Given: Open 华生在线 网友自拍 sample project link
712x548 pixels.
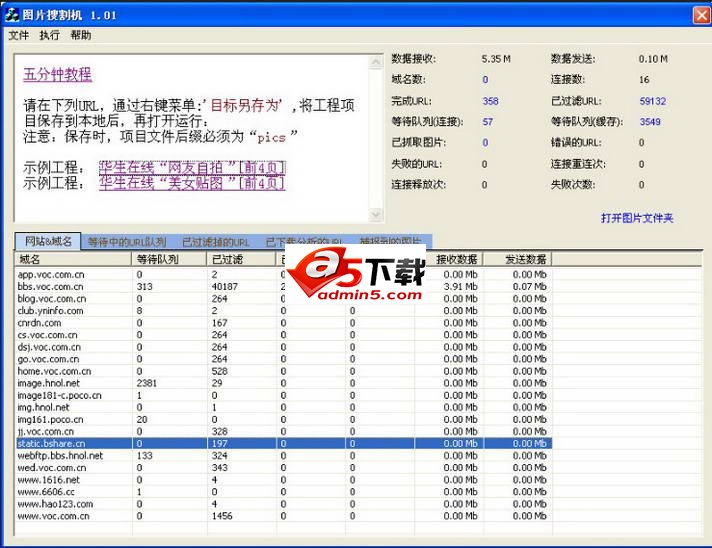Looking at the screenshot, I should (x=192, y=168).
